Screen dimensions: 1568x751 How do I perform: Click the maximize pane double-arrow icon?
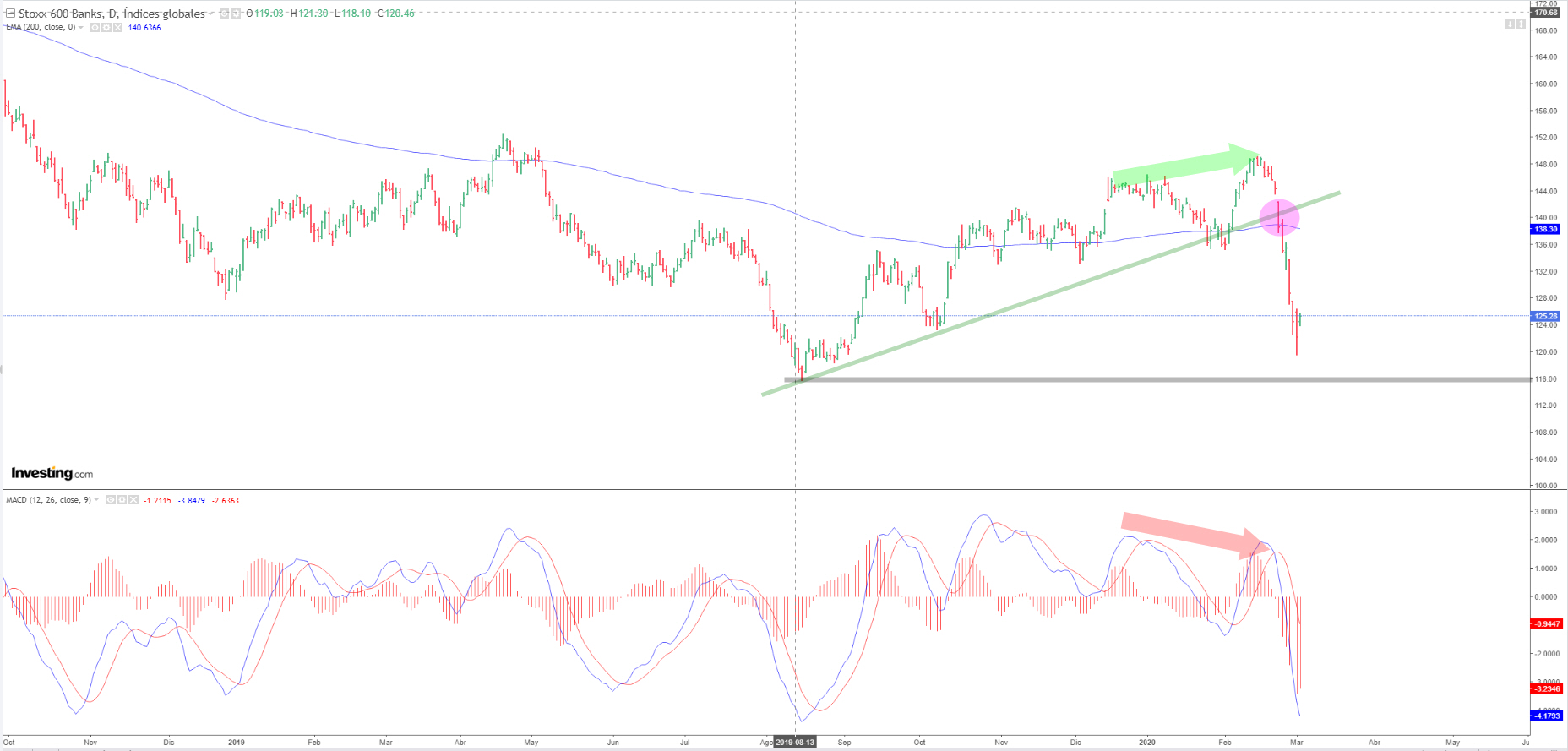pyautogui.click(x=1521, y=24)
